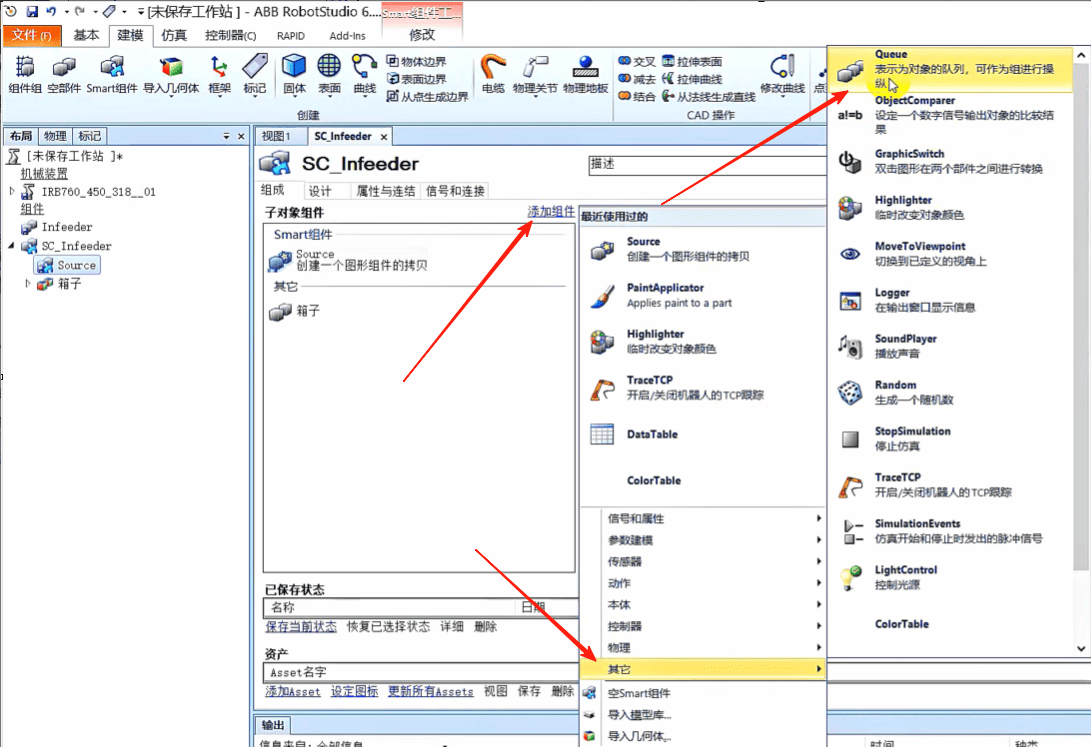This screenshot has width=1091, height=747.
Task: Click 物体边界 in the ribbon
Action: 417,61
